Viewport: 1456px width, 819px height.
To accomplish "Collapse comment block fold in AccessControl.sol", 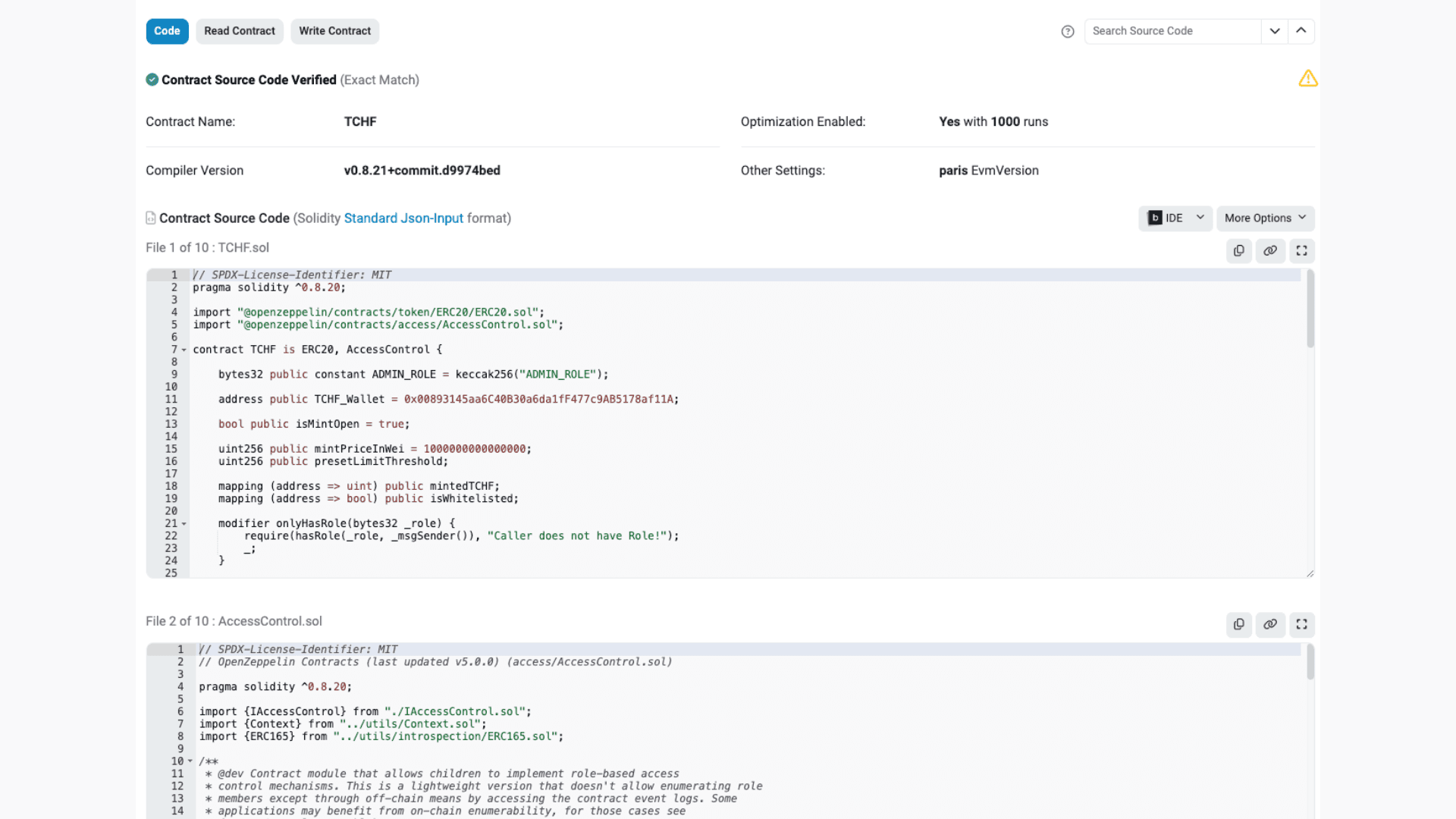I will (190, 761).
